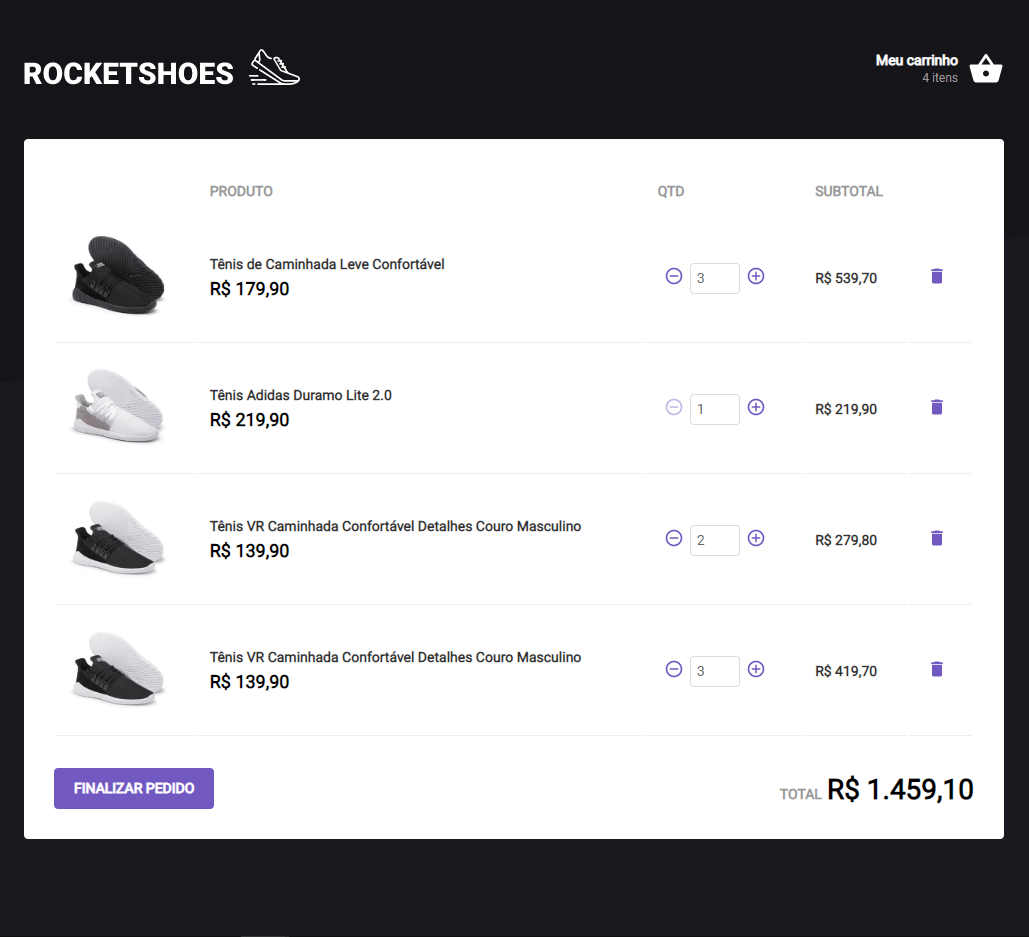
Task: Increase quantity of Tênis Adidas Duramo Lite
Action: point(756,408)
